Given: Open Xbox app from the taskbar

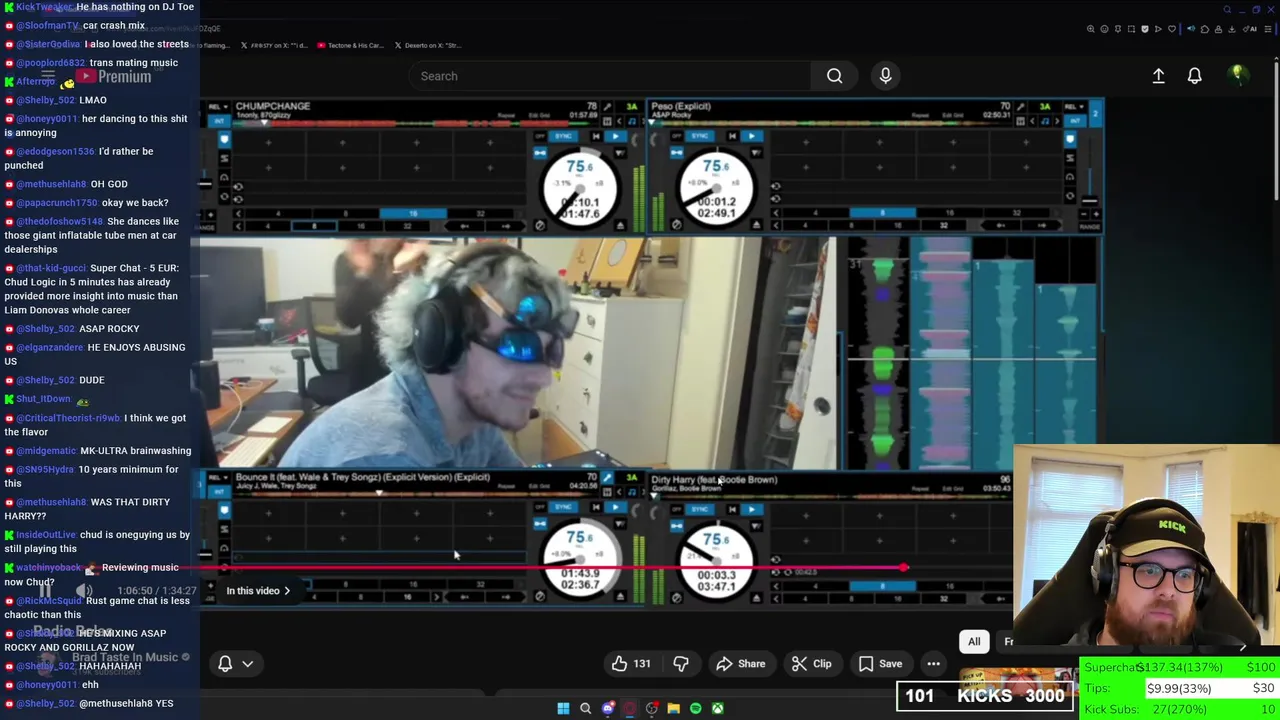Looking at the screenshot, I should (x=718, y=709).
